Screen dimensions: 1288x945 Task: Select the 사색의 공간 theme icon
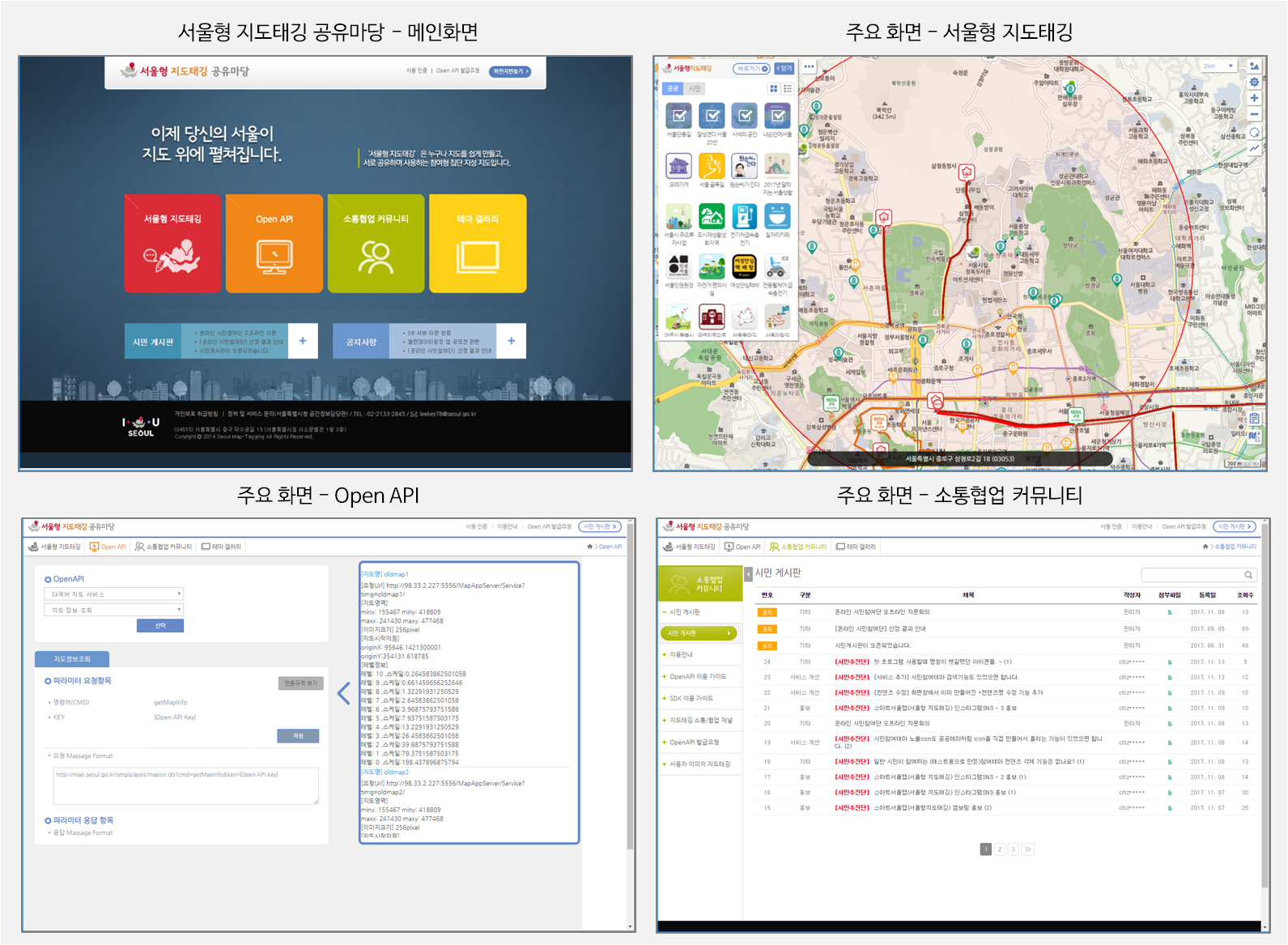[x=745, y=116]
